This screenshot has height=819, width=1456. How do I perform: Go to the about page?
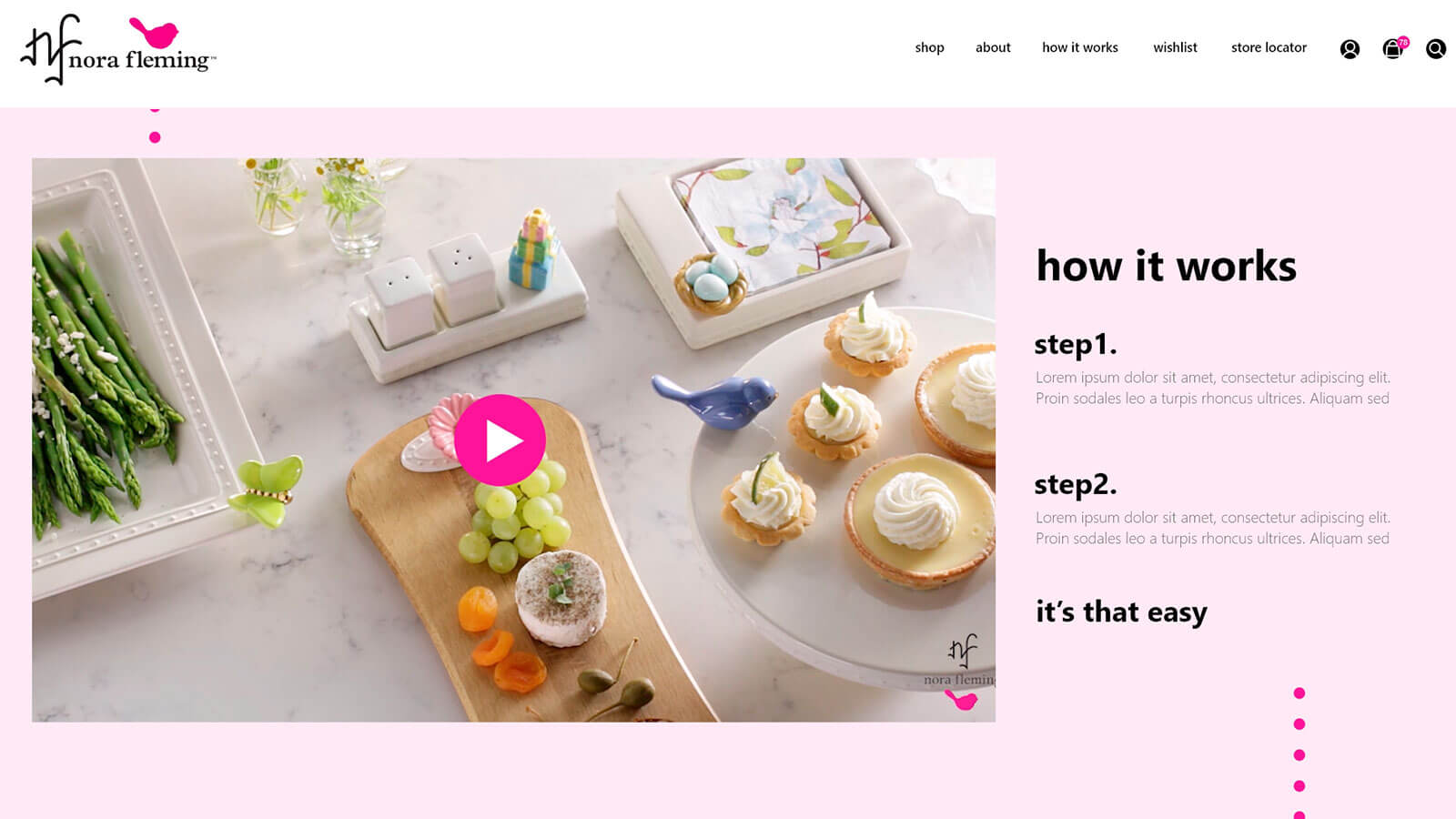(x=993, y=47)
